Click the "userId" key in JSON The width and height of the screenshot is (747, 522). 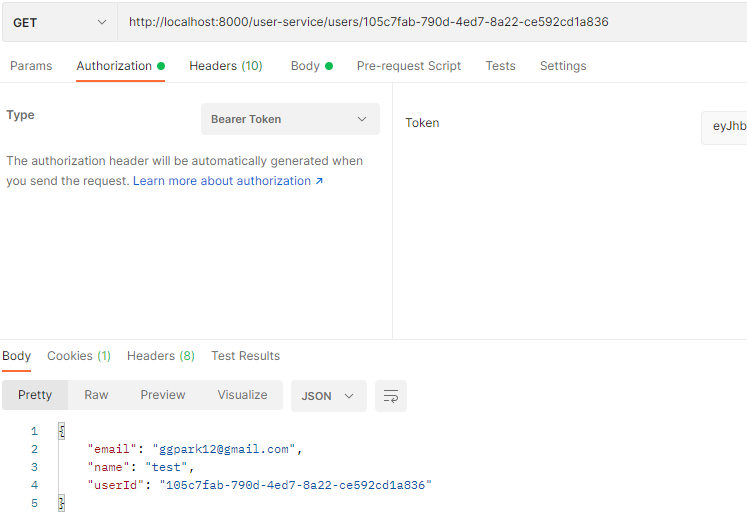[116, 485]
